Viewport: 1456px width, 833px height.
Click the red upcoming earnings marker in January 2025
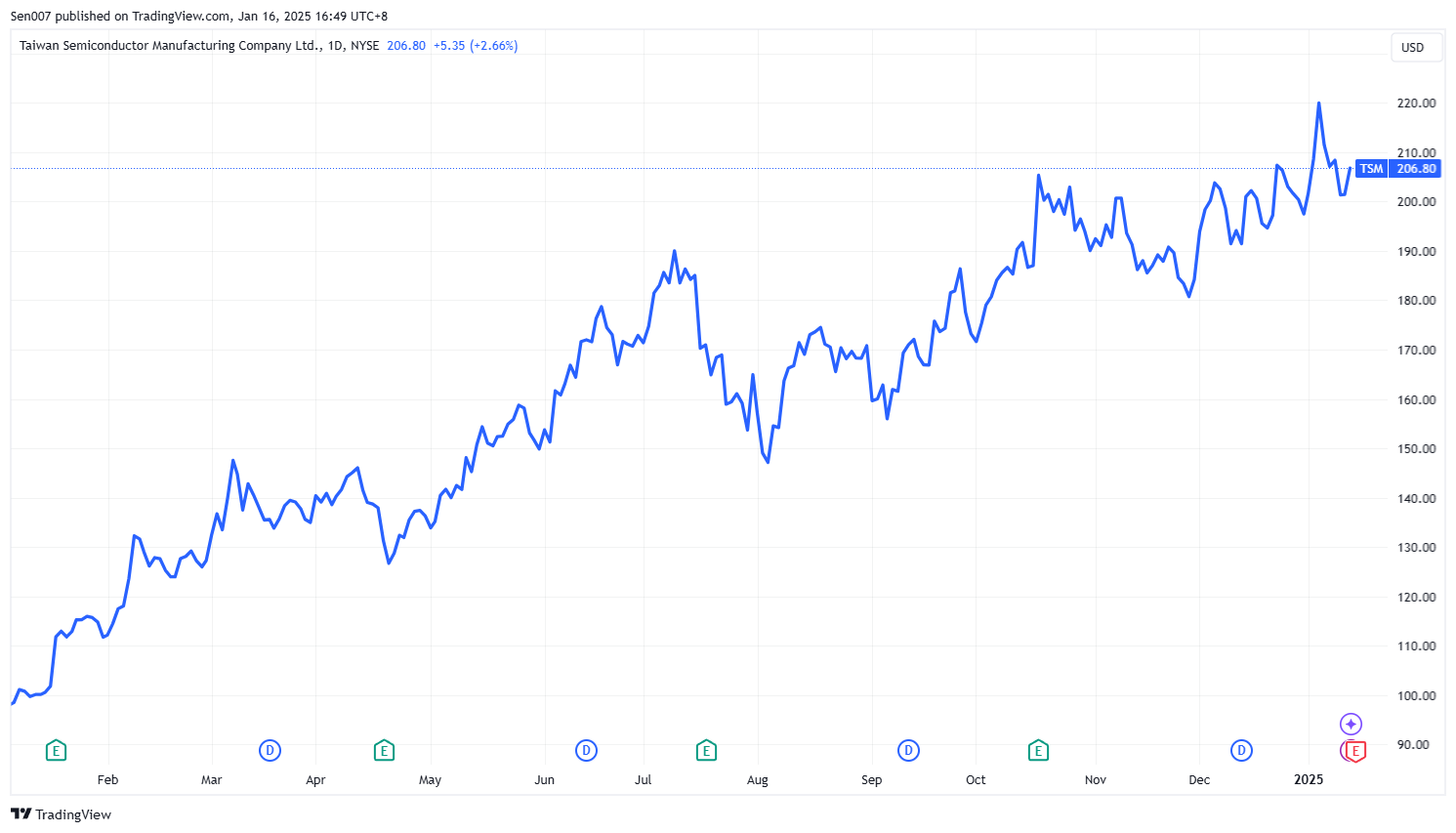click(x=1354, y=750)
